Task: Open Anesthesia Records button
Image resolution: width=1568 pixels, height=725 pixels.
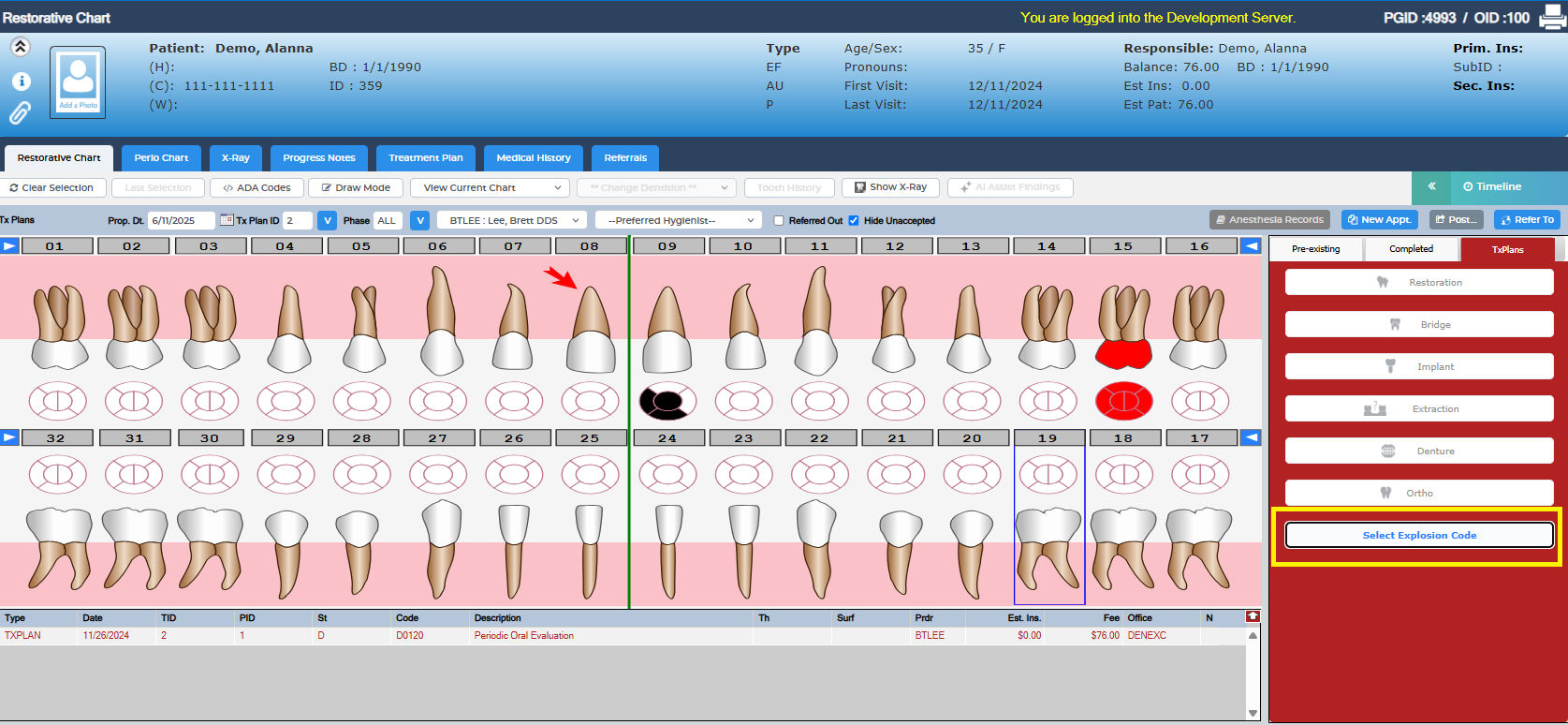Action: (1269, 219)
